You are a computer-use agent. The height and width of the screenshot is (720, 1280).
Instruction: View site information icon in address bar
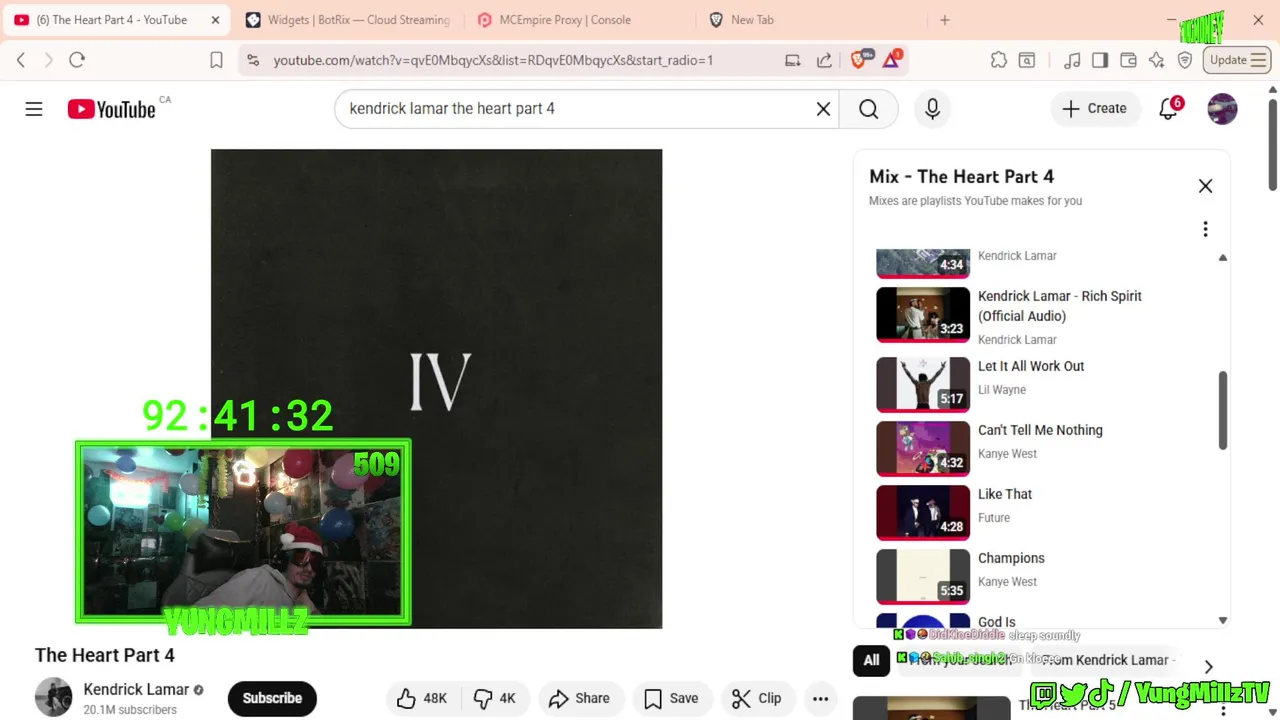(253, 60)
